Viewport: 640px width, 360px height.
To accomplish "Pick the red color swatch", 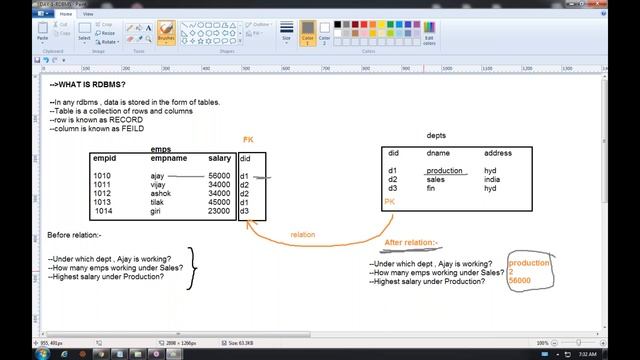I will [x=364, y=24].
